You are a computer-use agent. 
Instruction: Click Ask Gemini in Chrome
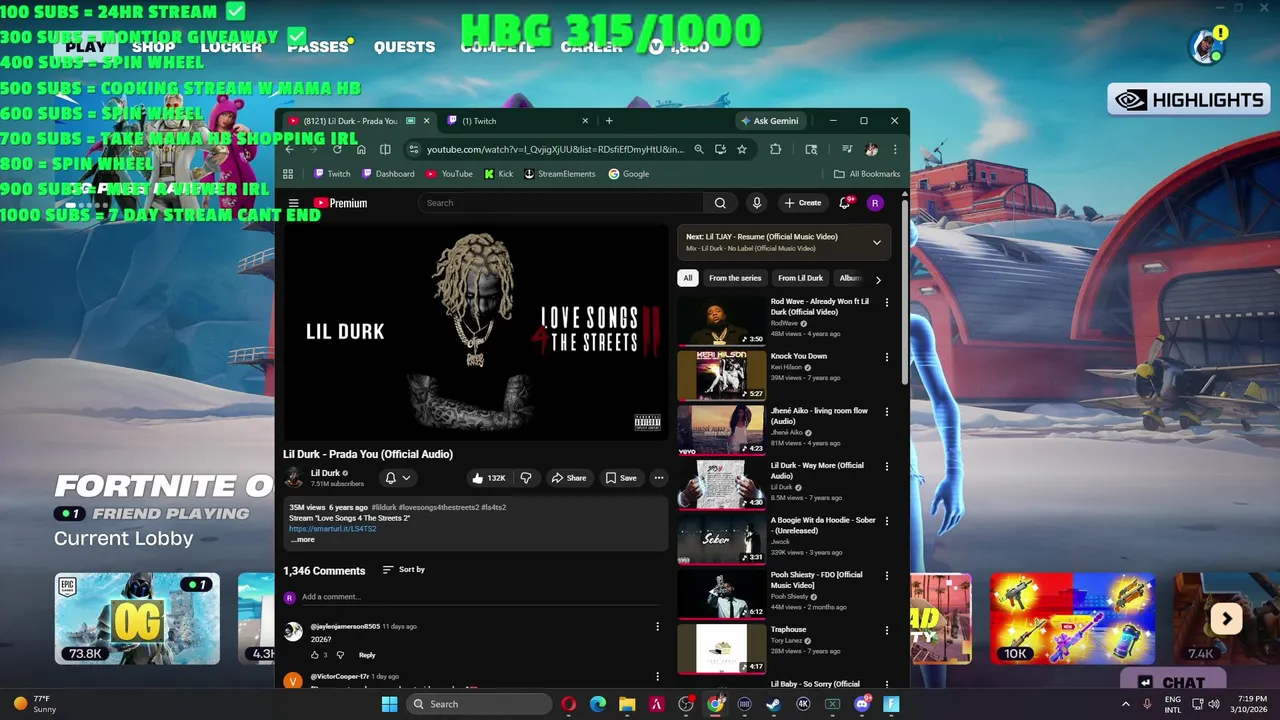pos(769,121)
